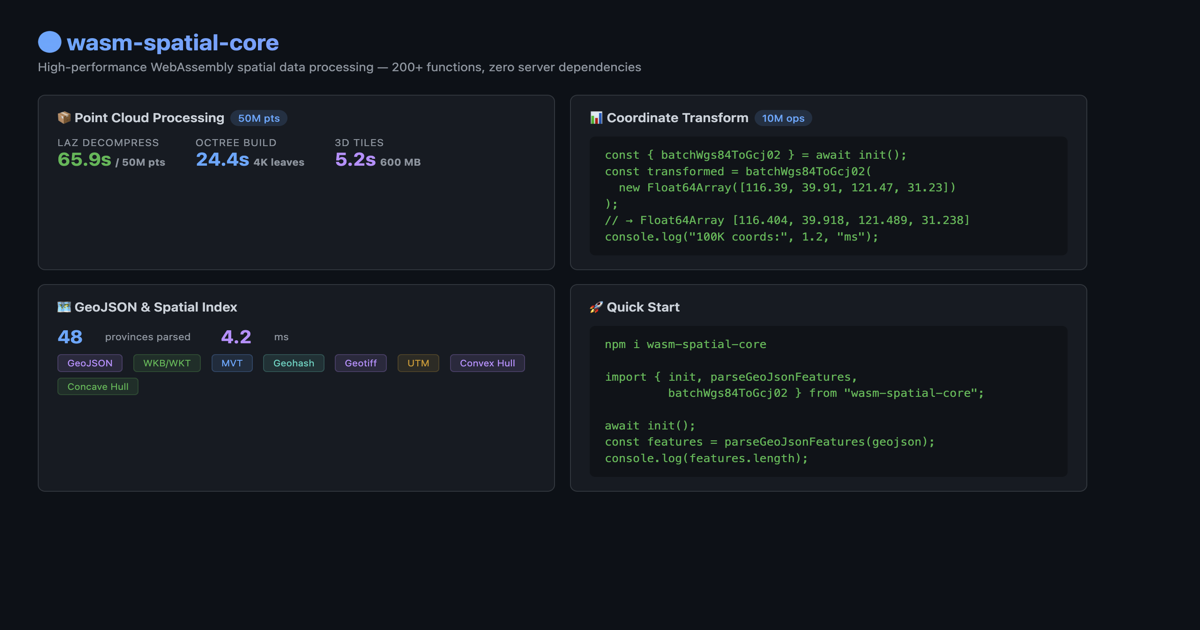Click the OCTREE BUILD label
The width and height of the screenshot is (1200, 630).
(236, 143)
